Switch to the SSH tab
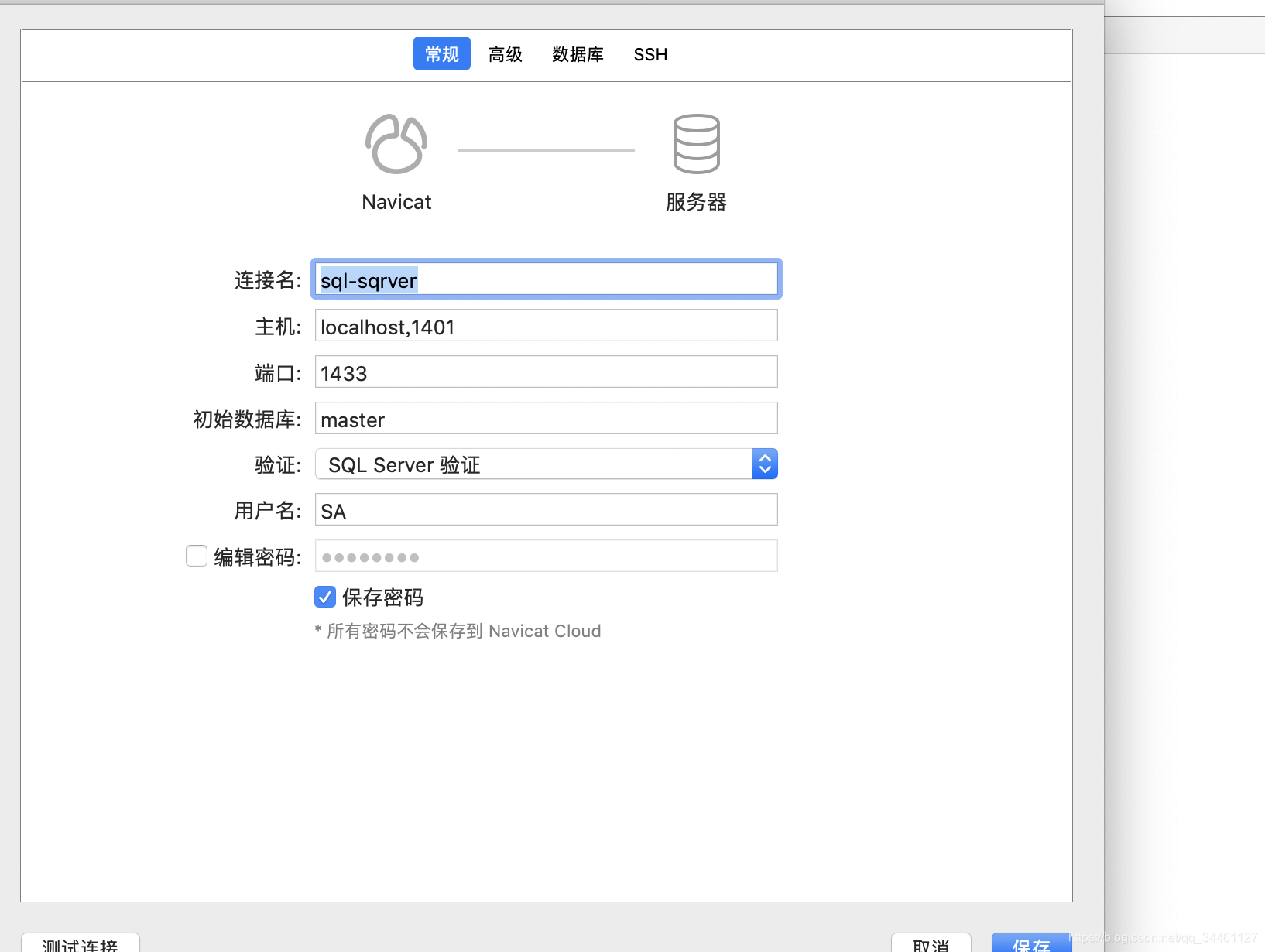The height and width of the screenshot is (952, 1265). click(x=650, y=53)
